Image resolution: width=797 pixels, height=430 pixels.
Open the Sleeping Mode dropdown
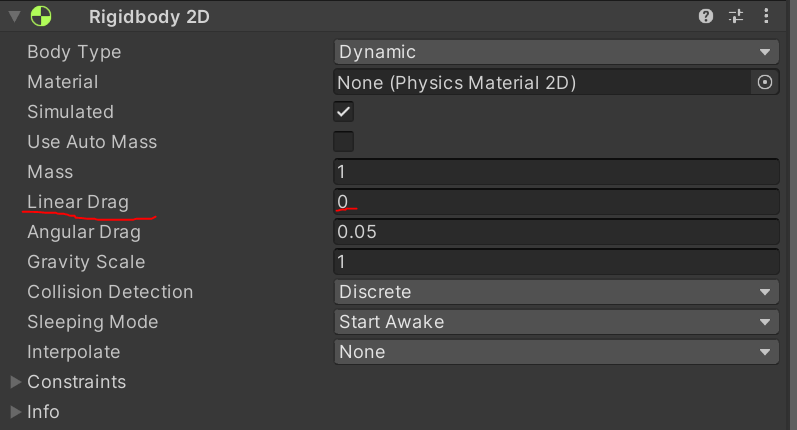555,322
